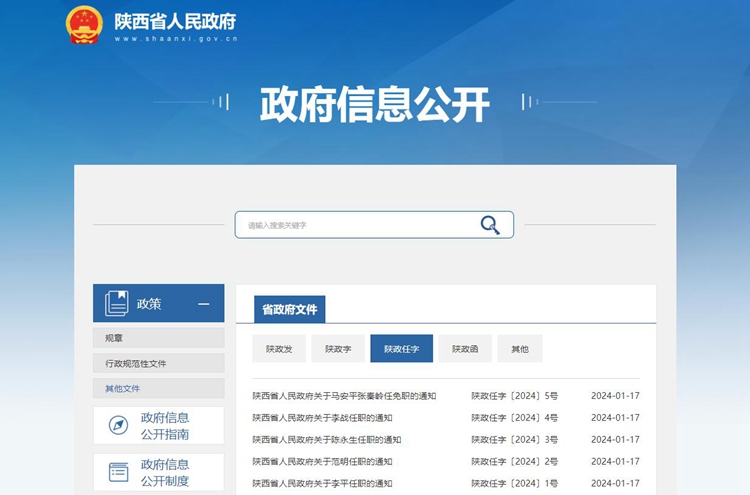Viewport: 750px width, 495px height.
Task: Select the 省政府文件 tab
Action: pos(290,309)
